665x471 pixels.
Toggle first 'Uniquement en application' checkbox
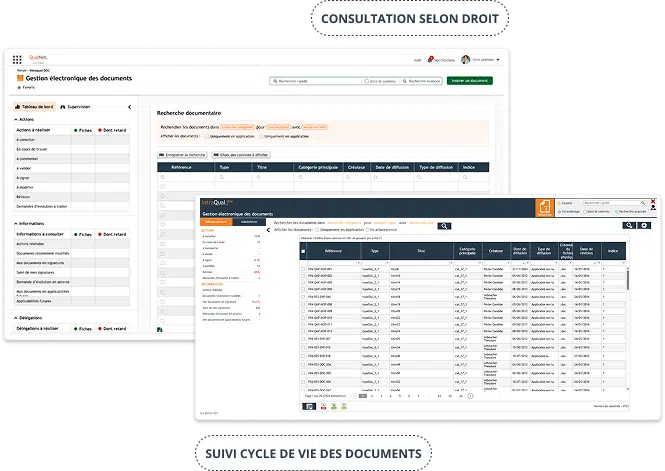(x=207, y=137)
